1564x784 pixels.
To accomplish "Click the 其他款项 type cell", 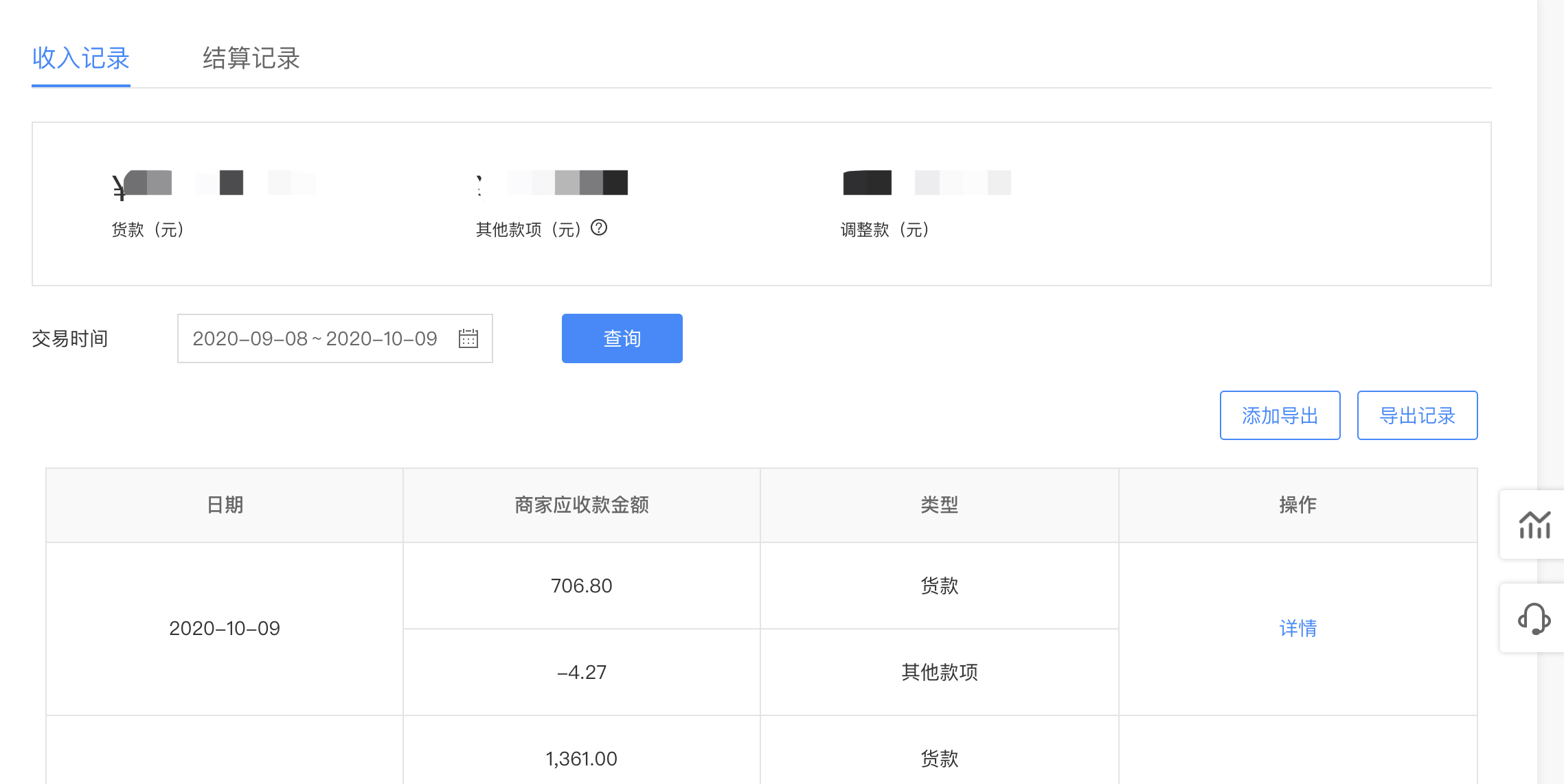I will click(x=939, y=672).
